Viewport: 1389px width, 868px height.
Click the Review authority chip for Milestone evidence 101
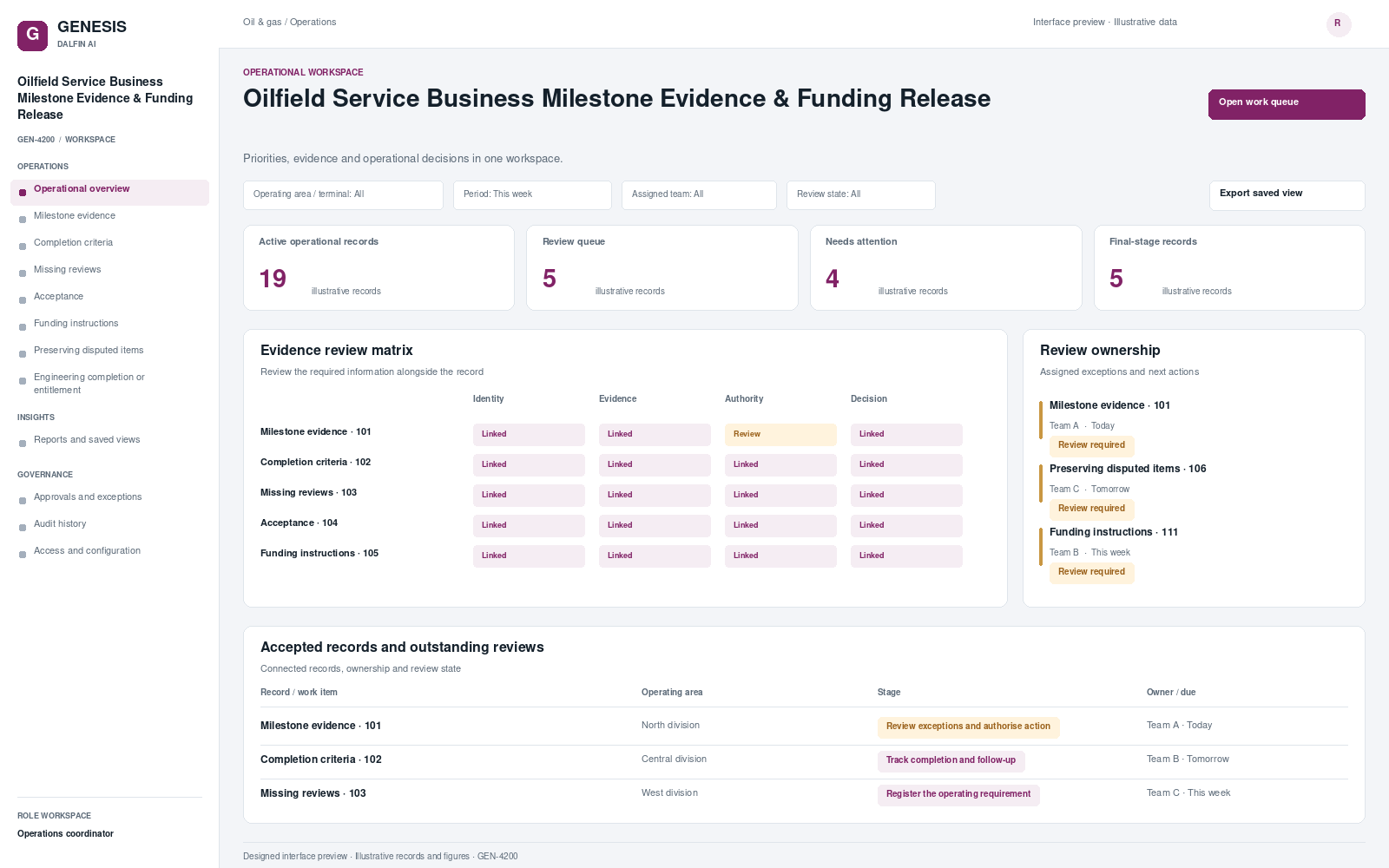pyautogui.click(x=780, y=435)
